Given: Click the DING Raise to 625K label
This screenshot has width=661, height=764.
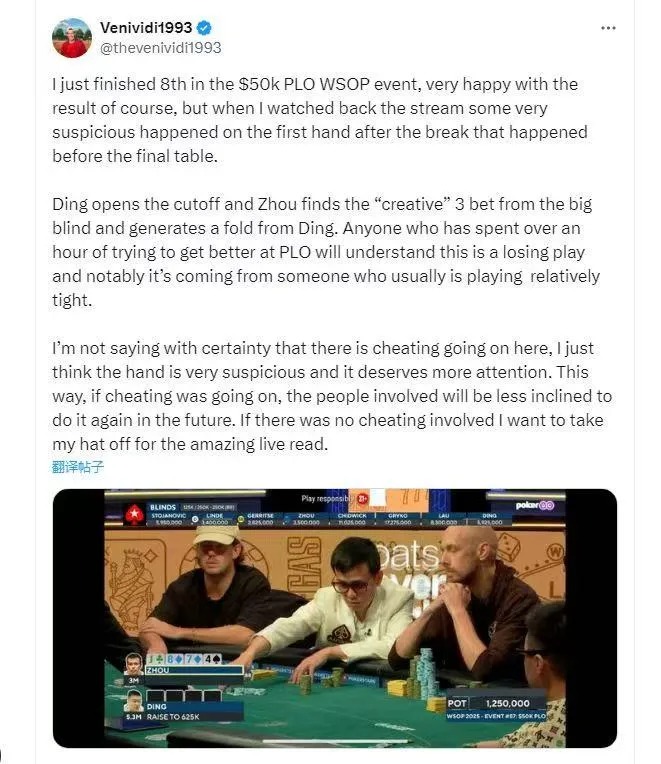Looking at the screenshot, I should [173, 717].
